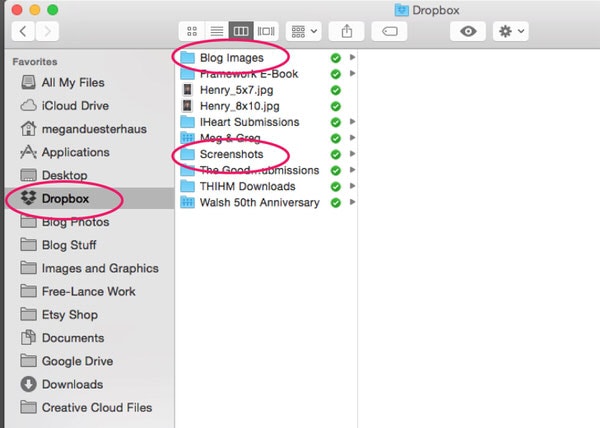This screenshot has height=428, width=600.
Task: Switch to list view in toolbar
Action: click(x=215, y=31)
